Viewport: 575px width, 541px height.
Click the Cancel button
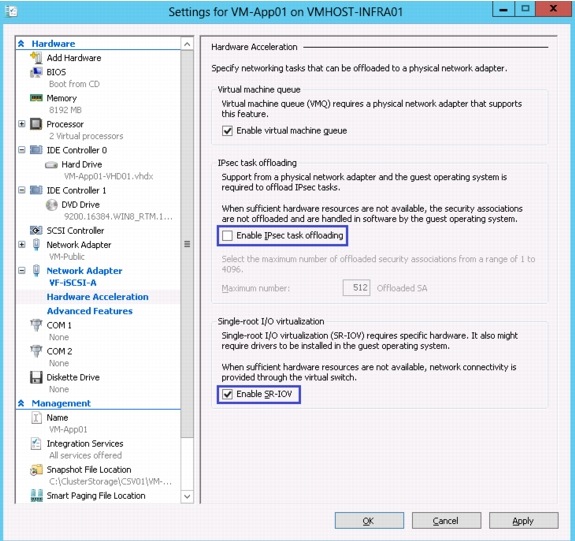coord(446,521)
